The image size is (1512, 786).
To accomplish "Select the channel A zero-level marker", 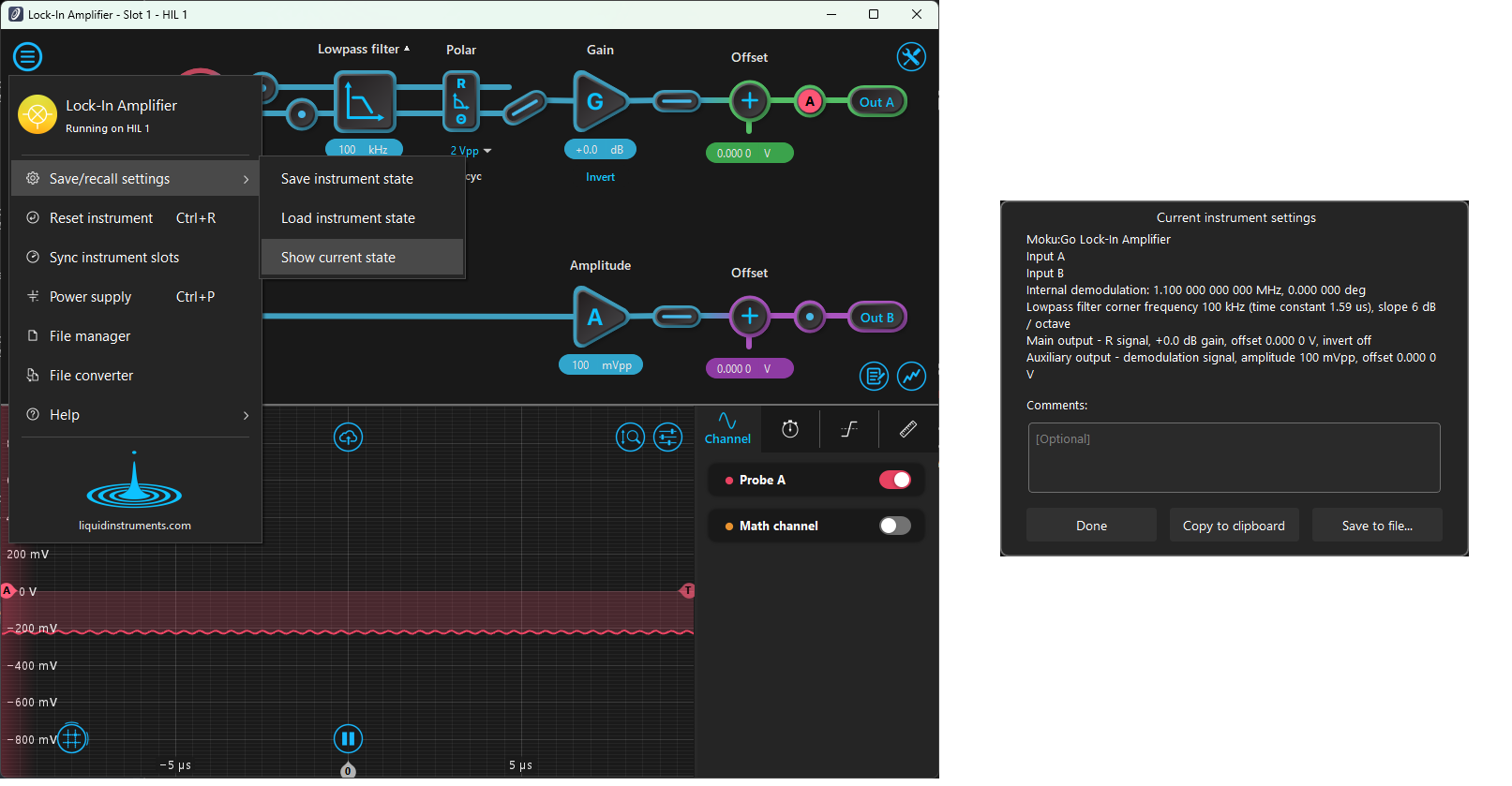I will tap(7, 590).
